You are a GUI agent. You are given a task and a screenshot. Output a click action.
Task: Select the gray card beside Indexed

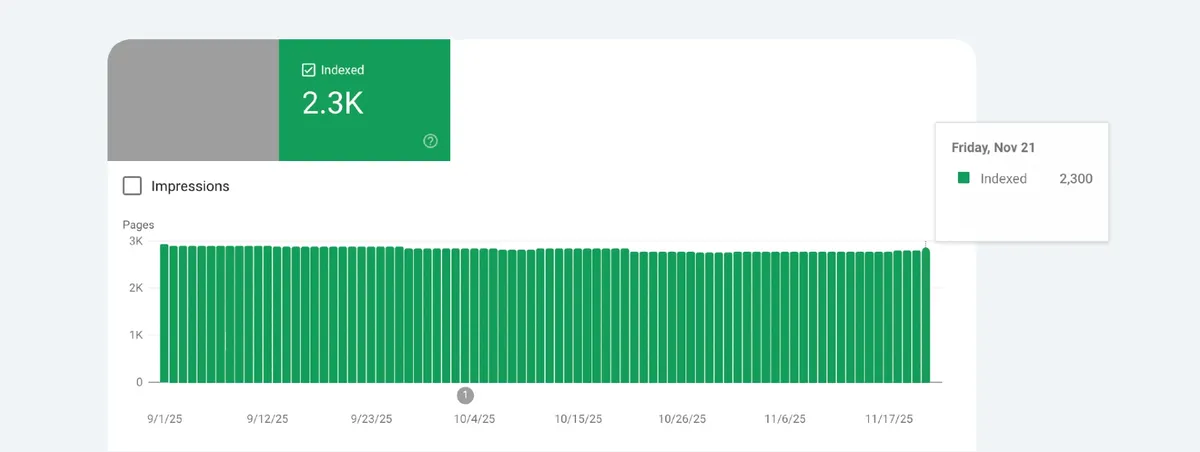pyautogui.click(x=193, y=100)
